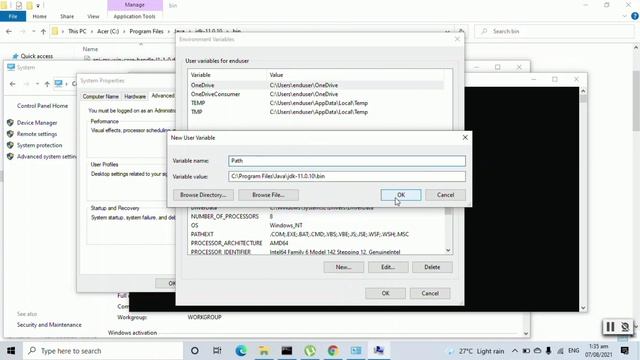Image resolution: width=640 pixels, height=360 pixels.
Task: Select the PROCESSOR_ARCHITECTURE variable row
Action: click(316, 243)
